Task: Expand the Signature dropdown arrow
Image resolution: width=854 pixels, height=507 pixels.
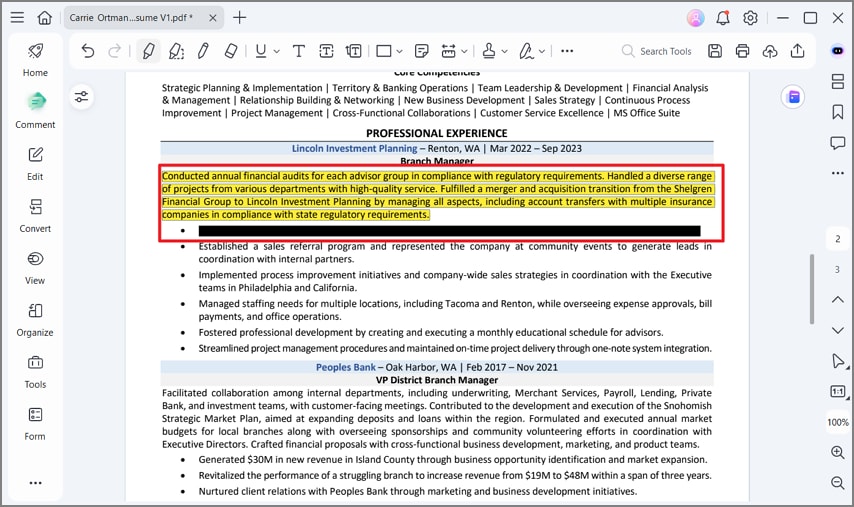Action: point(542,52)
